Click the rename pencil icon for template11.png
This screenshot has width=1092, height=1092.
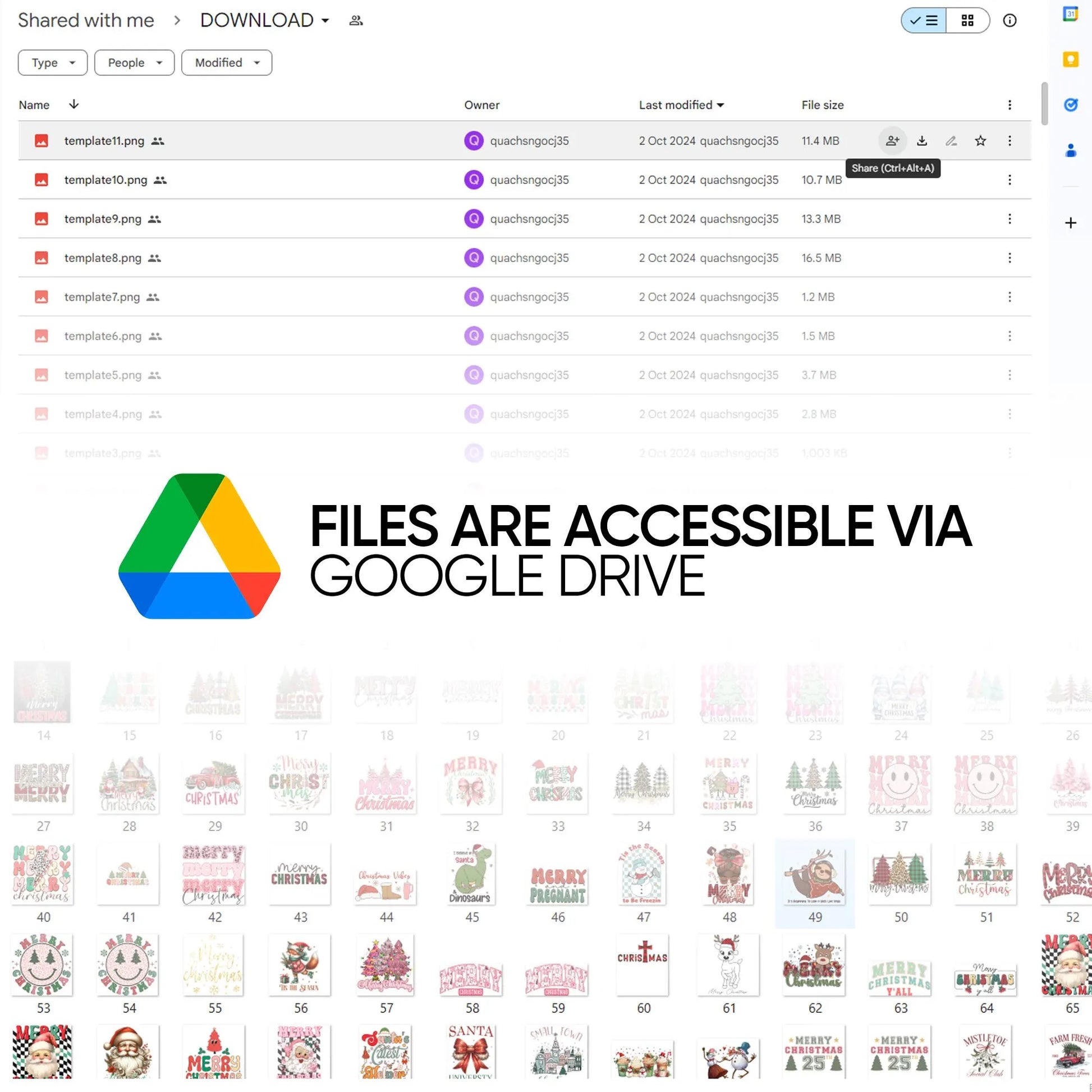point(951,141)
